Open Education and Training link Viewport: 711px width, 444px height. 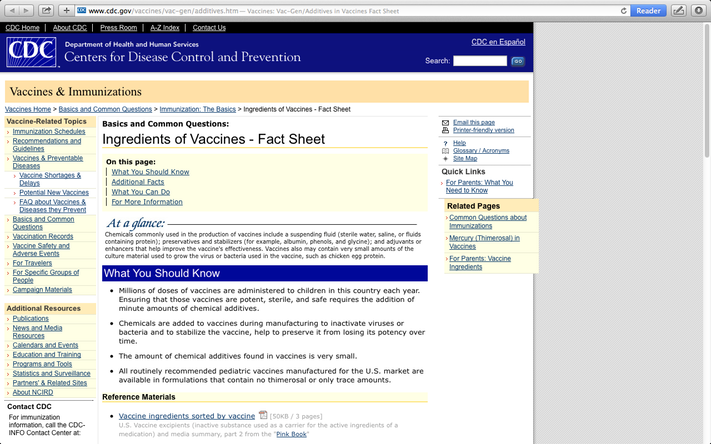(x=47, y=355)
